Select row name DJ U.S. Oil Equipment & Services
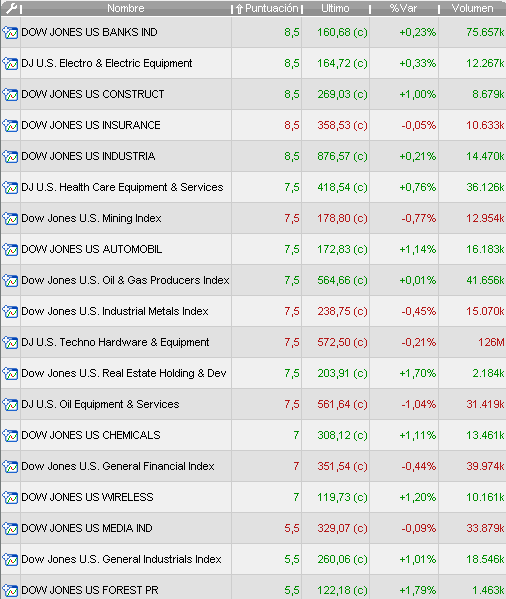This screenshot has height=599, width=506. [100, 404]
